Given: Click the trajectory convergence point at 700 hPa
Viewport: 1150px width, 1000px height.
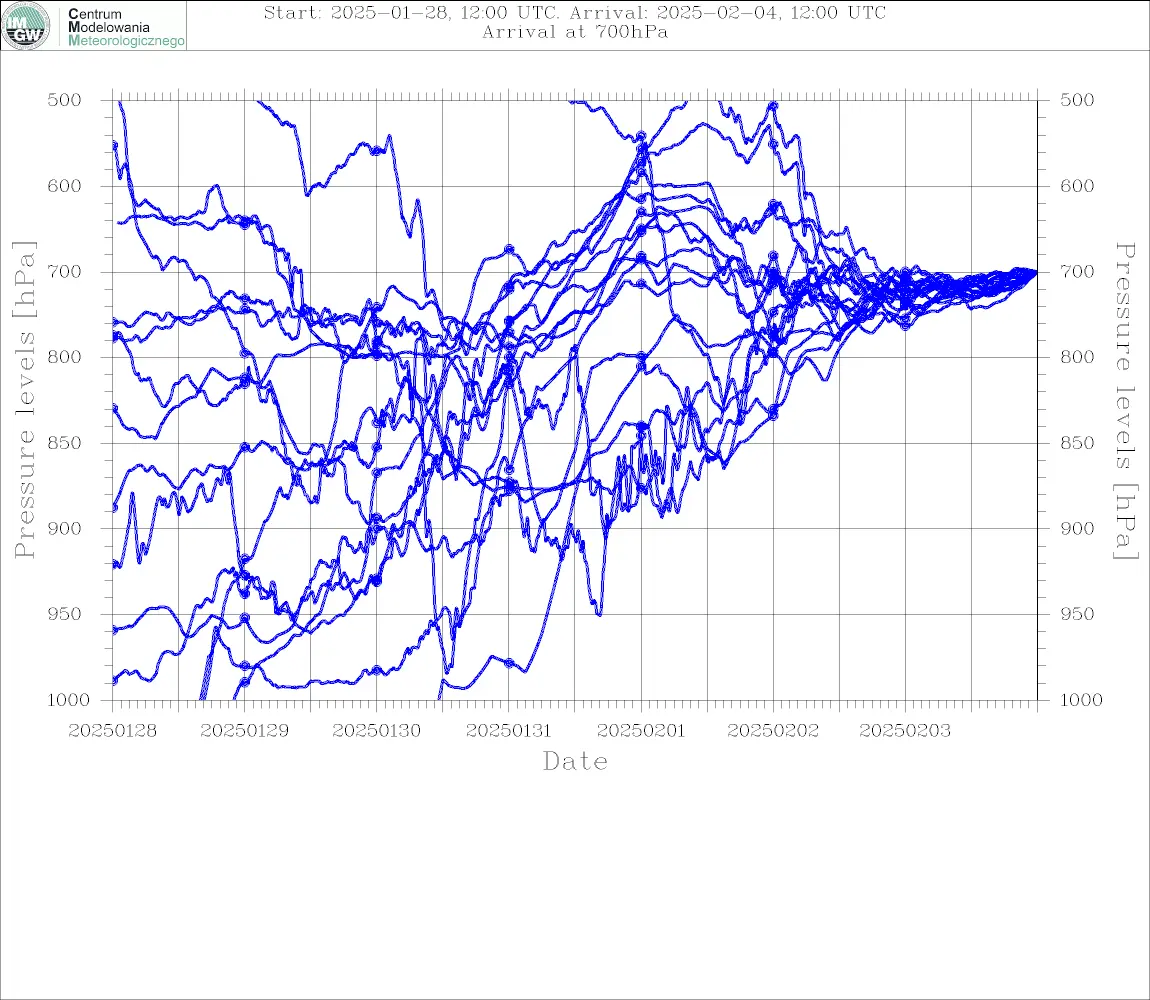Looking at the screenshot, I should coord(1036,271).
